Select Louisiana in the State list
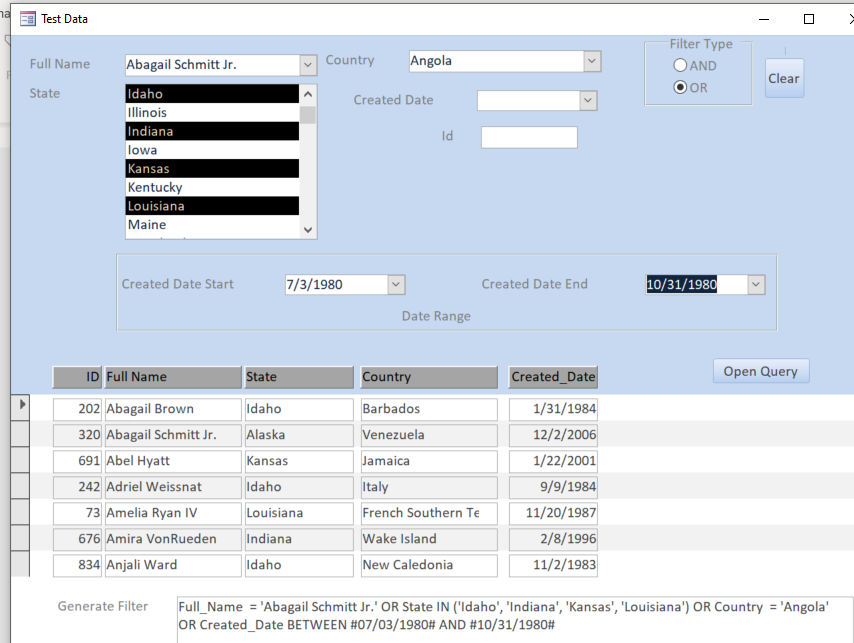The height and width of the screenshot is (643, 854). pyautogui.click(x=212, y=206)
